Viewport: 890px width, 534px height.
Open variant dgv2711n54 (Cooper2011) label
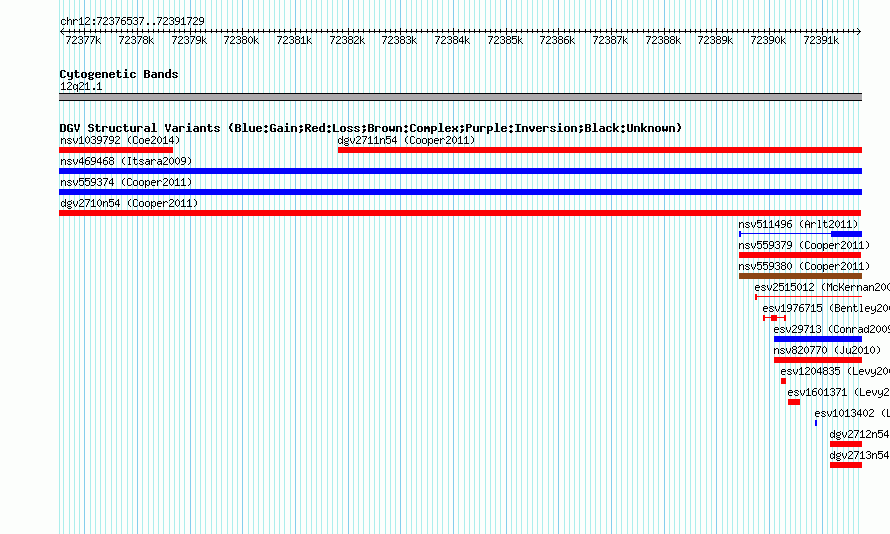tap(406, 140)
